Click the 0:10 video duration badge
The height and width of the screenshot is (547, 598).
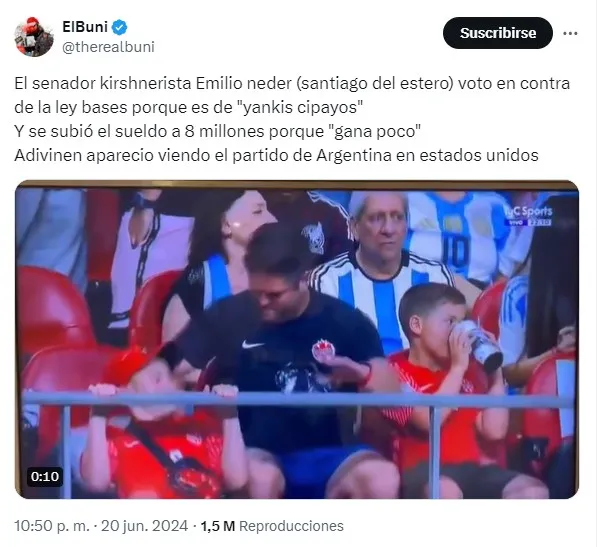[x=45, y=476]
